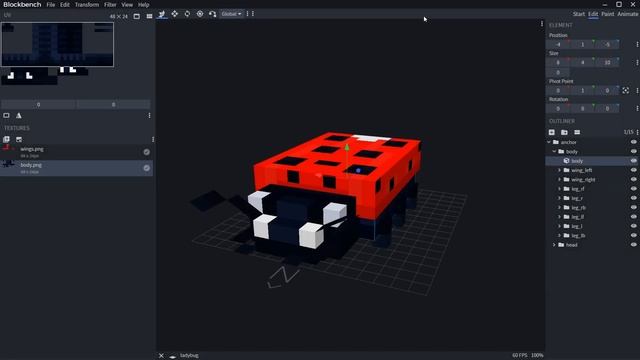This screenshot has height=360, width=640.
Task: Switch to Edit mode tab
Action: (x=593, y=14)
